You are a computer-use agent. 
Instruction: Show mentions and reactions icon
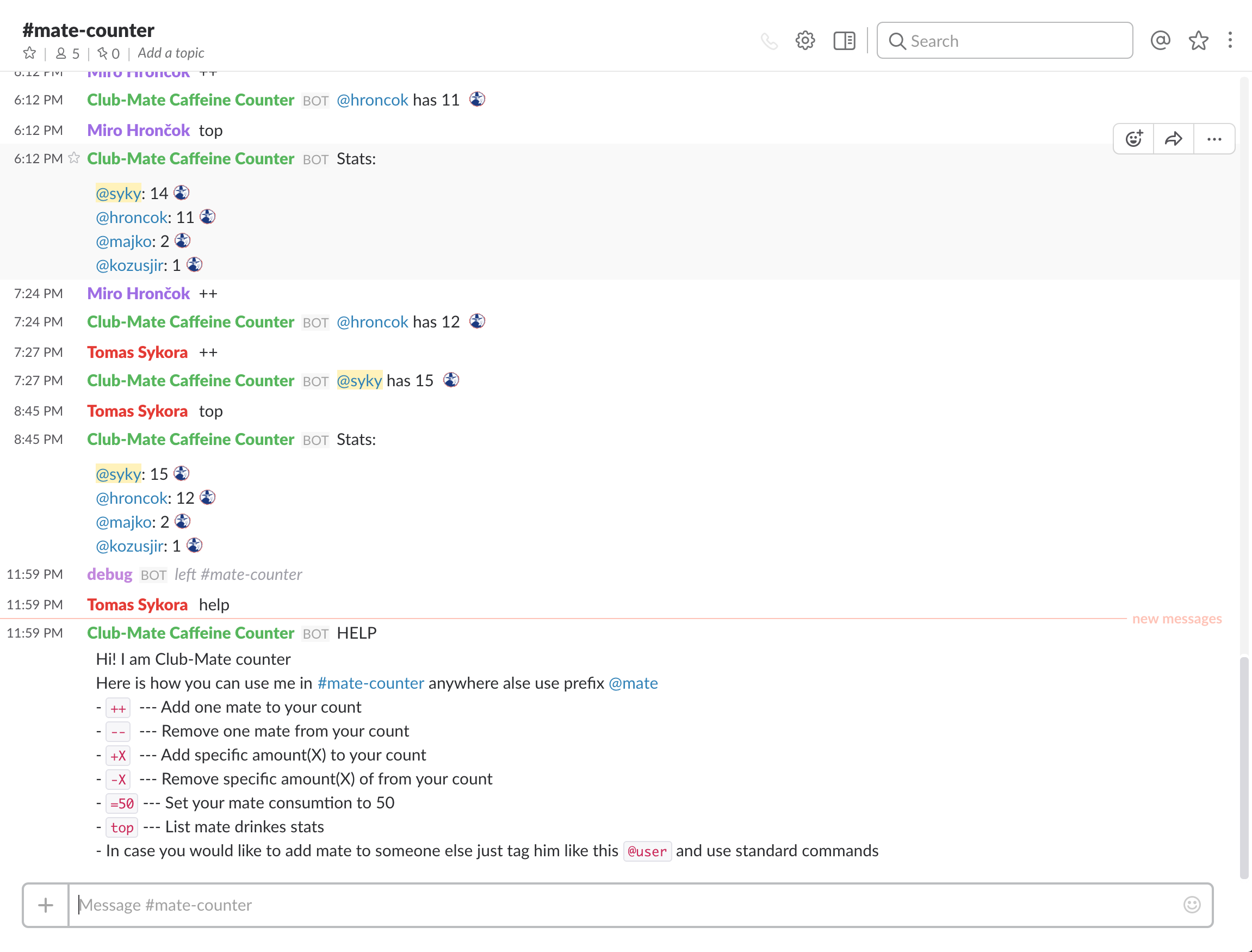(1160, 41)
